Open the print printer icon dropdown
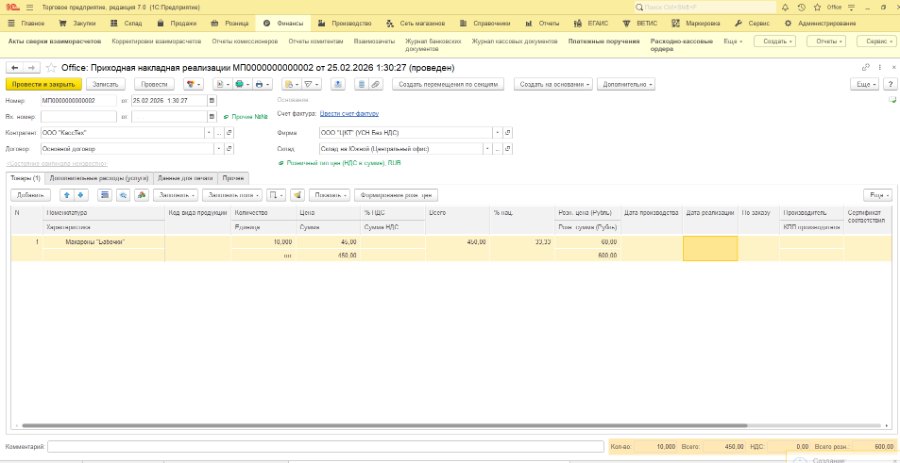This screenshot has height=463, width=900. pyautogui.click(x=261, y=84)
